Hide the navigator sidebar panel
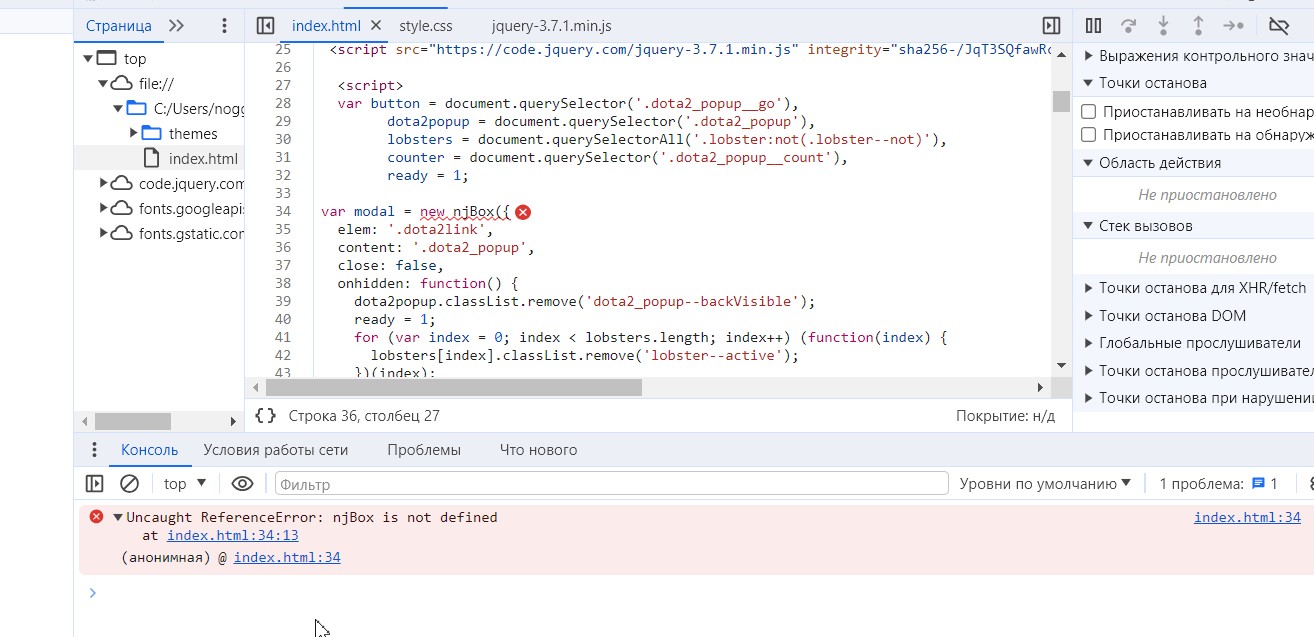This screenshot has width=1314, height=637. pyautogui.click(x=265, y=26)
